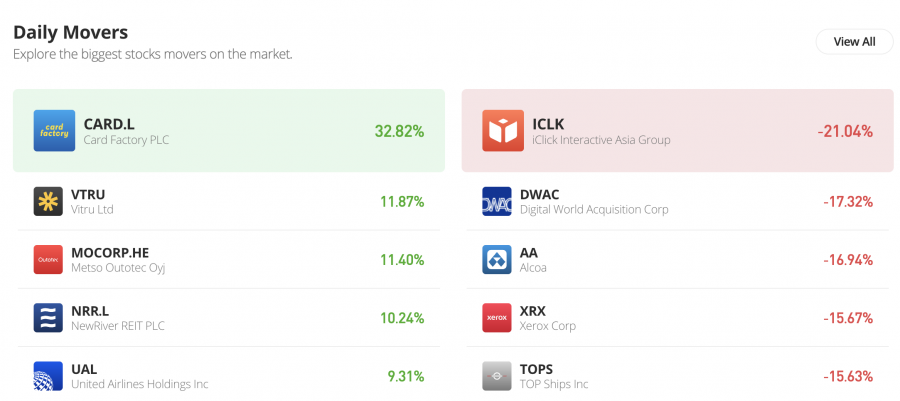Click the Xerox Corp company name
The width and height of the screenshot is (900, 401).
click(548, 326)
